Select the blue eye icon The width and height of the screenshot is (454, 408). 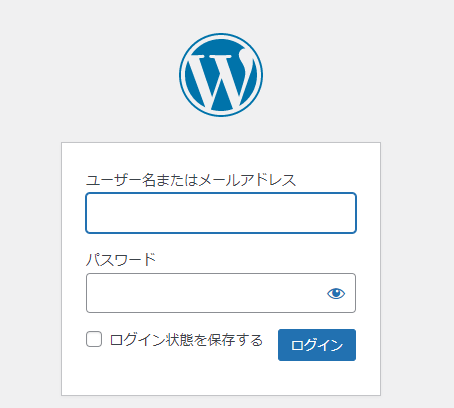(x=336, y=293)
